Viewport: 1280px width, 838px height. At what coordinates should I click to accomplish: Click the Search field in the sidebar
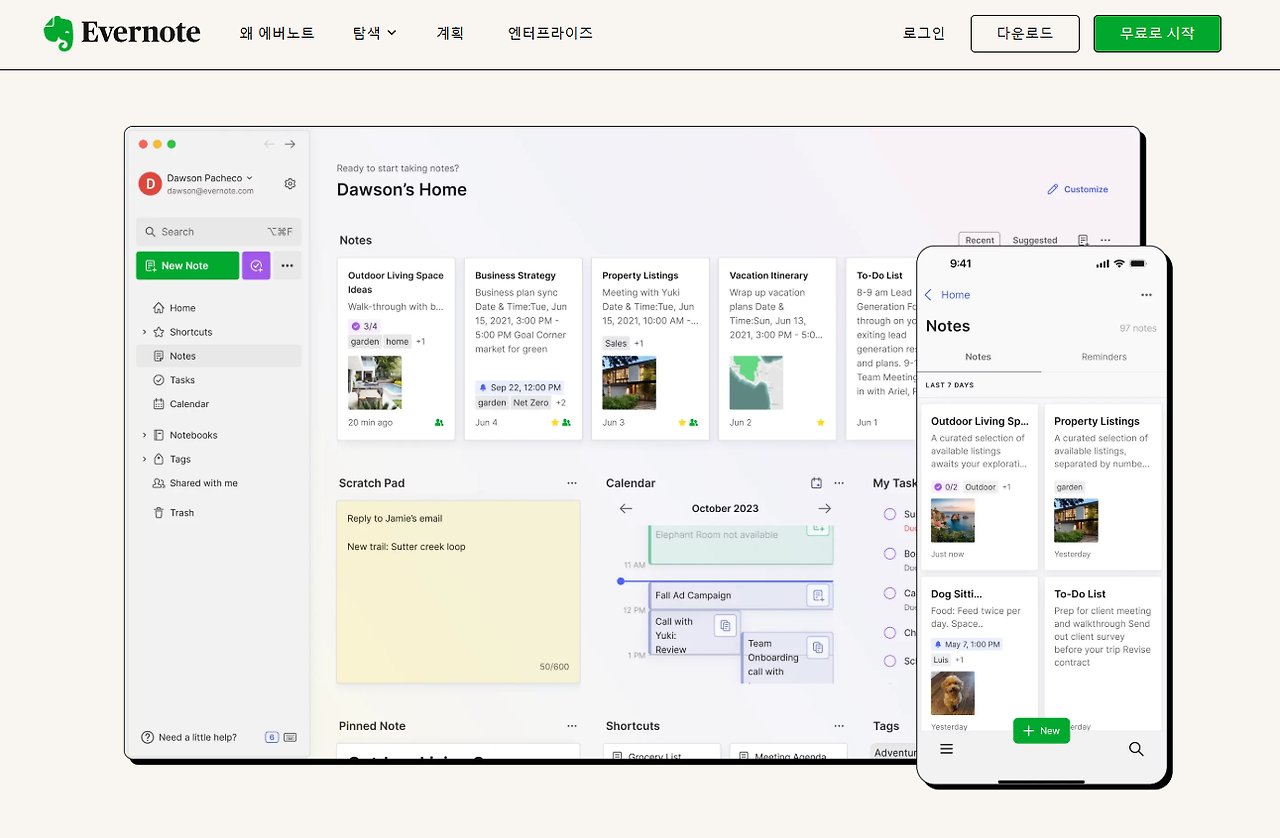pos(218,232)
